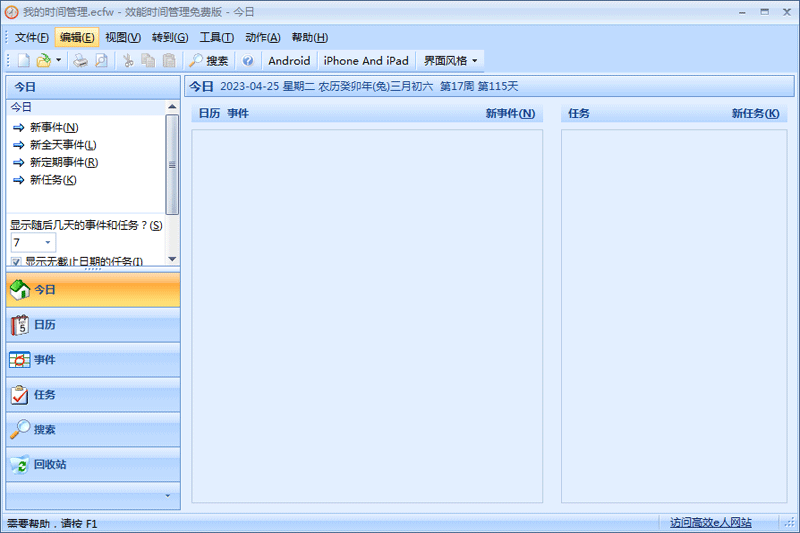Click the Print Preview toolbar icon
This screenshot has height=533, width=800.
pos(102,61)
